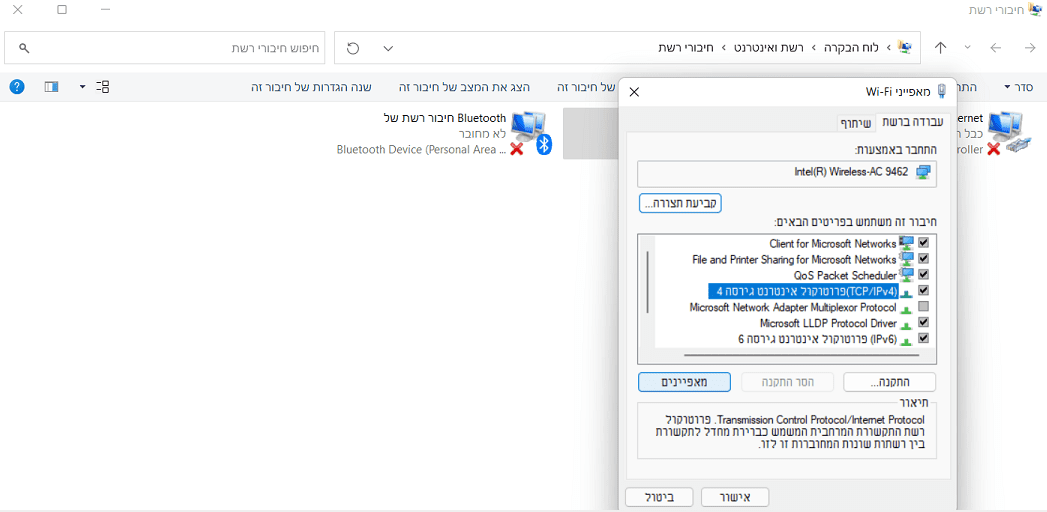1047x512 pixels.
Task: Toggle the IPv6 protocol checkbox
Action: click(x=924, y=338)
